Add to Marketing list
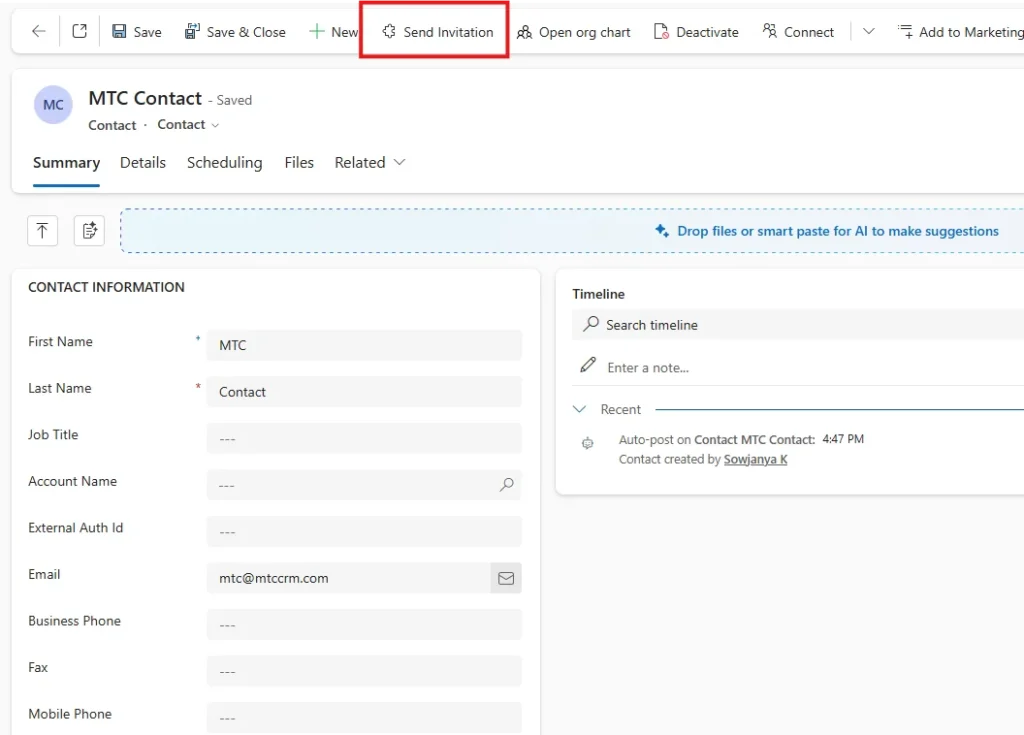1024x735 pixels. coord(960,32)
